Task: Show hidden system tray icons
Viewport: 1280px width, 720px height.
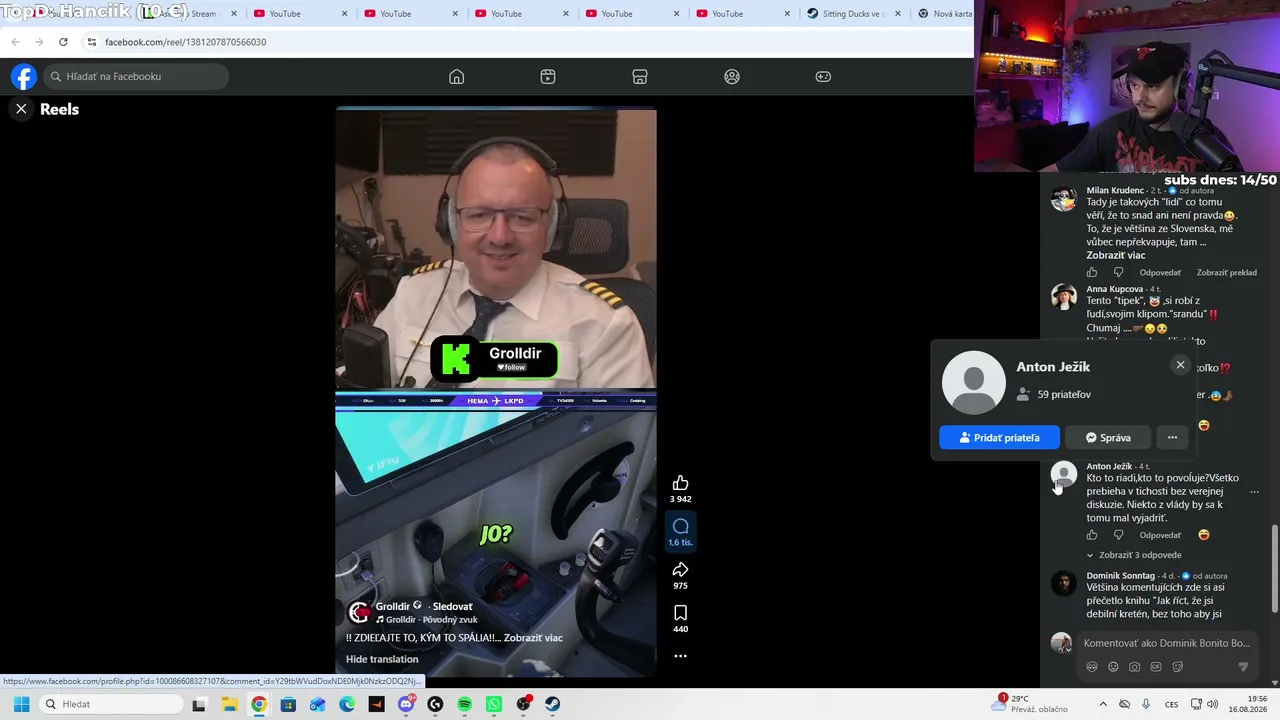Action: coord(1102,704)
